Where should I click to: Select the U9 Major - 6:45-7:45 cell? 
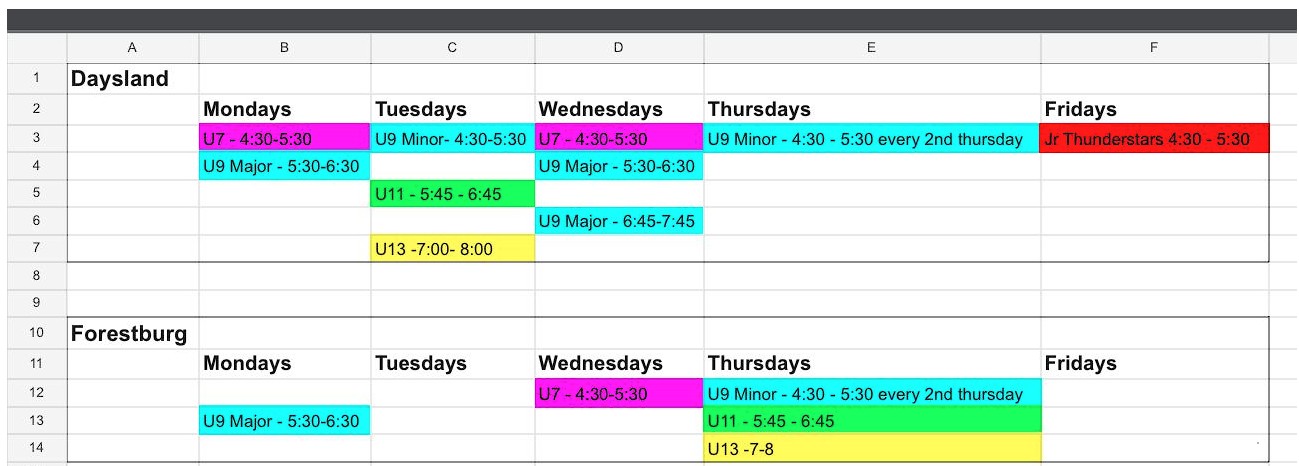click(x=619, y=221)
